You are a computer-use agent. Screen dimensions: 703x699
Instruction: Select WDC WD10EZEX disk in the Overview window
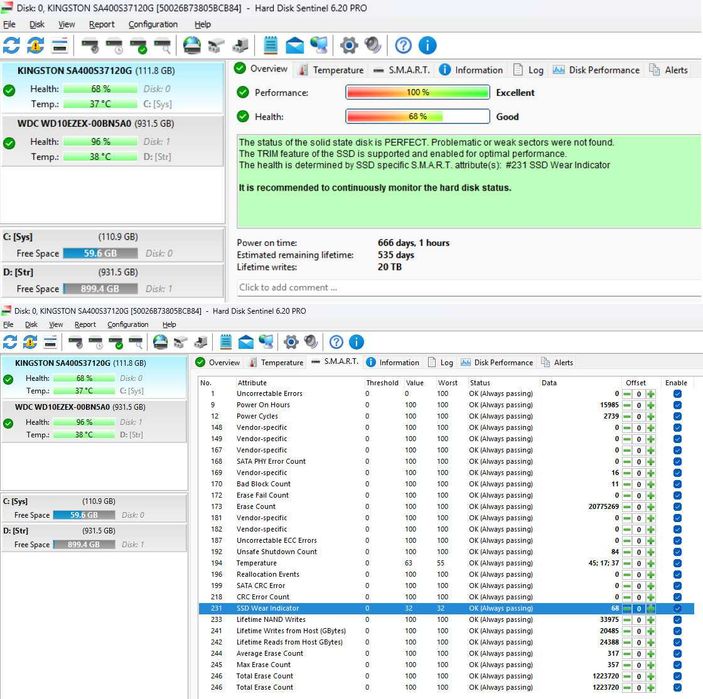[x=112, y=141]
